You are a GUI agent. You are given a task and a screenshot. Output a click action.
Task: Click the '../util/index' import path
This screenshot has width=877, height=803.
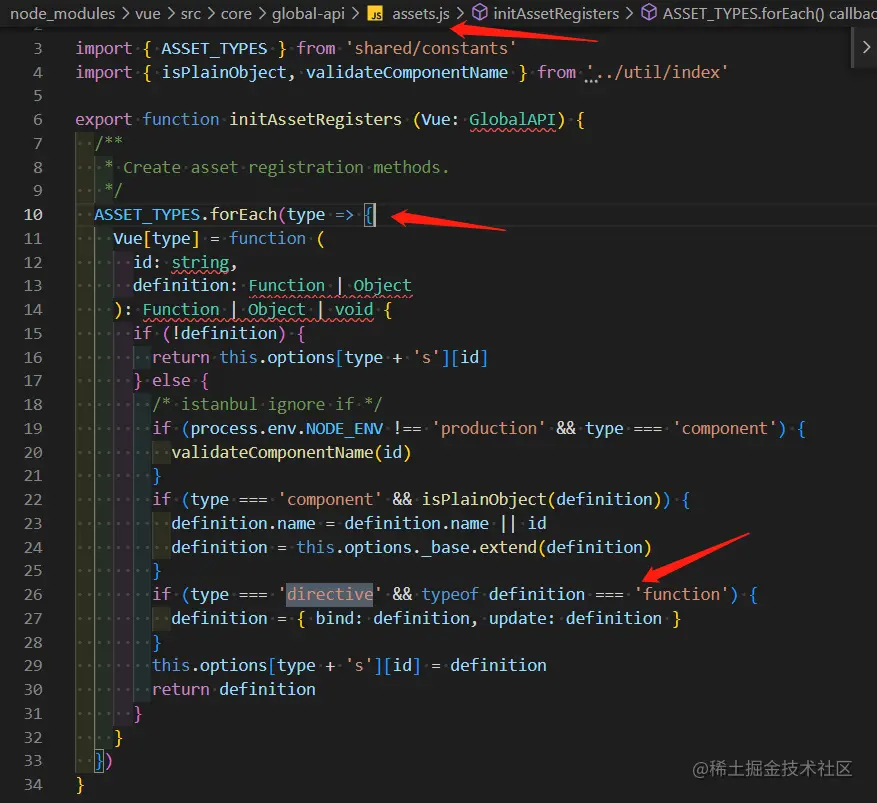(x=657, y=73)
